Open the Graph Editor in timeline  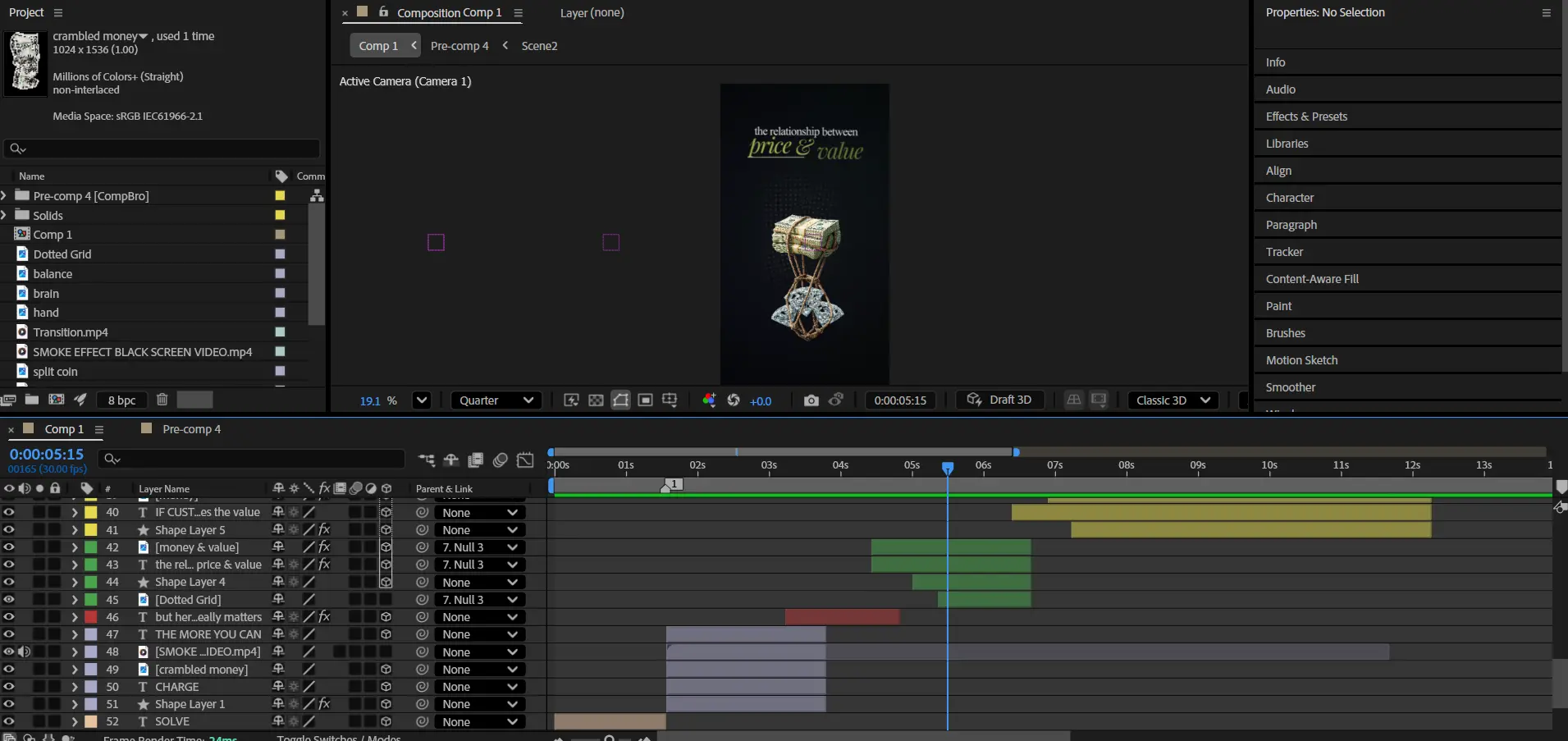525,460
